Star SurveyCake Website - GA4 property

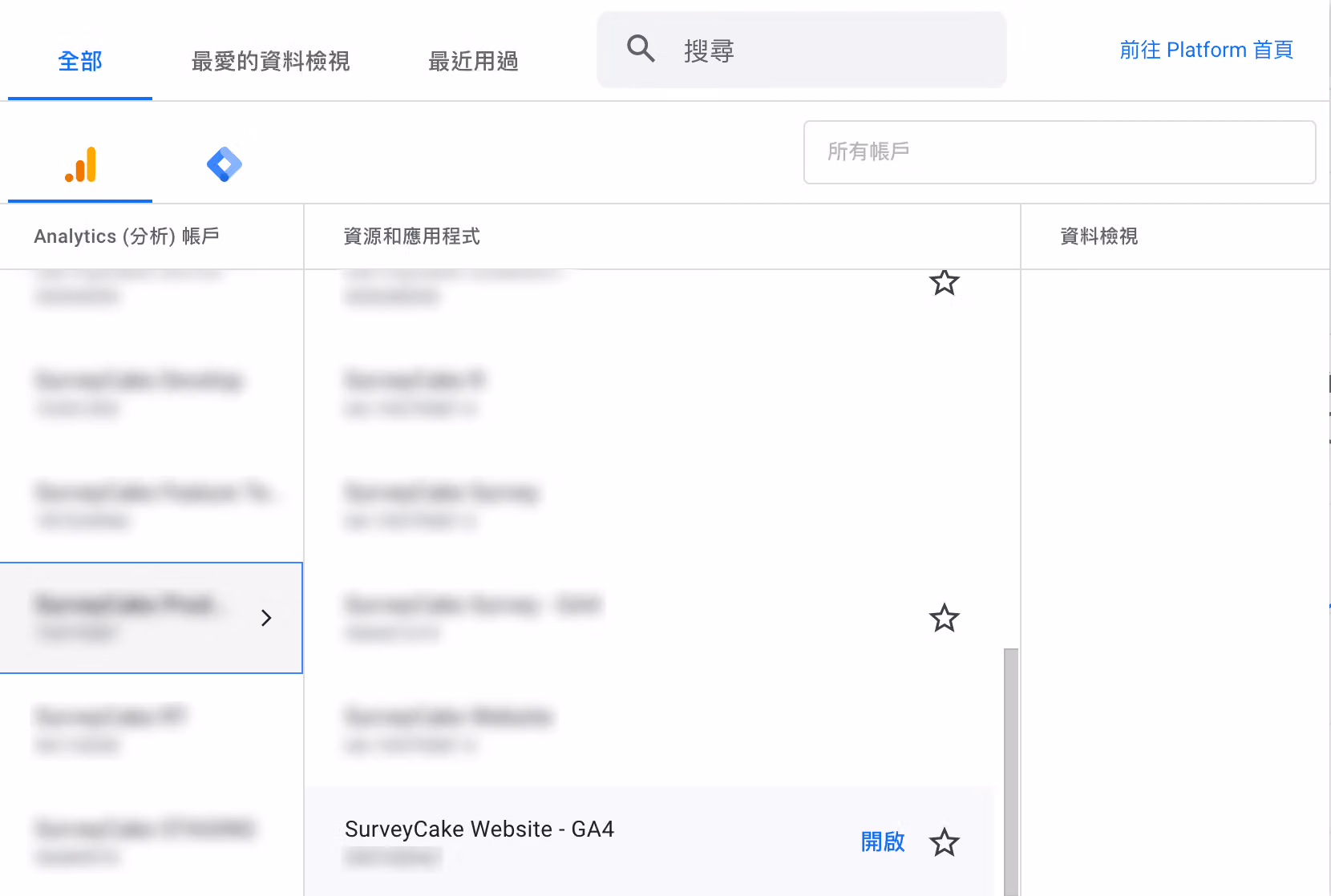[945, 842]
